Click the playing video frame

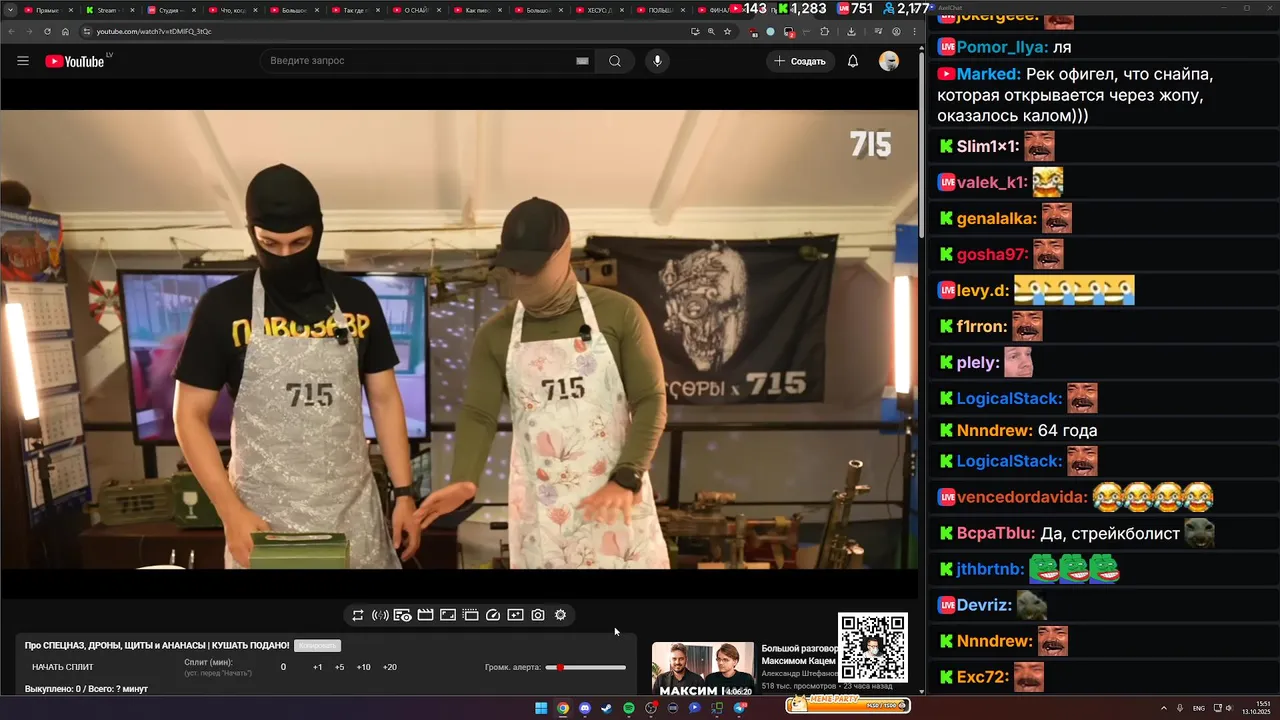click(x=459, y=339)
